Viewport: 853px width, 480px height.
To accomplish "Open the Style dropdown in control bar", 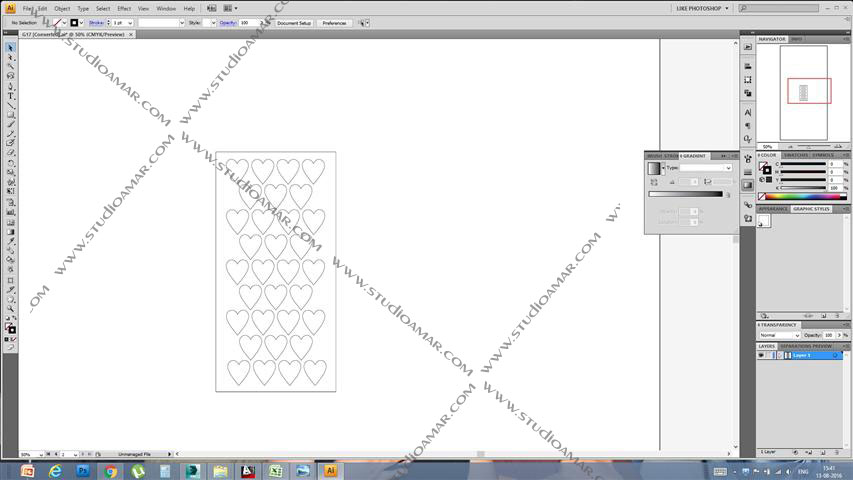I will click(x=213, y=23).
